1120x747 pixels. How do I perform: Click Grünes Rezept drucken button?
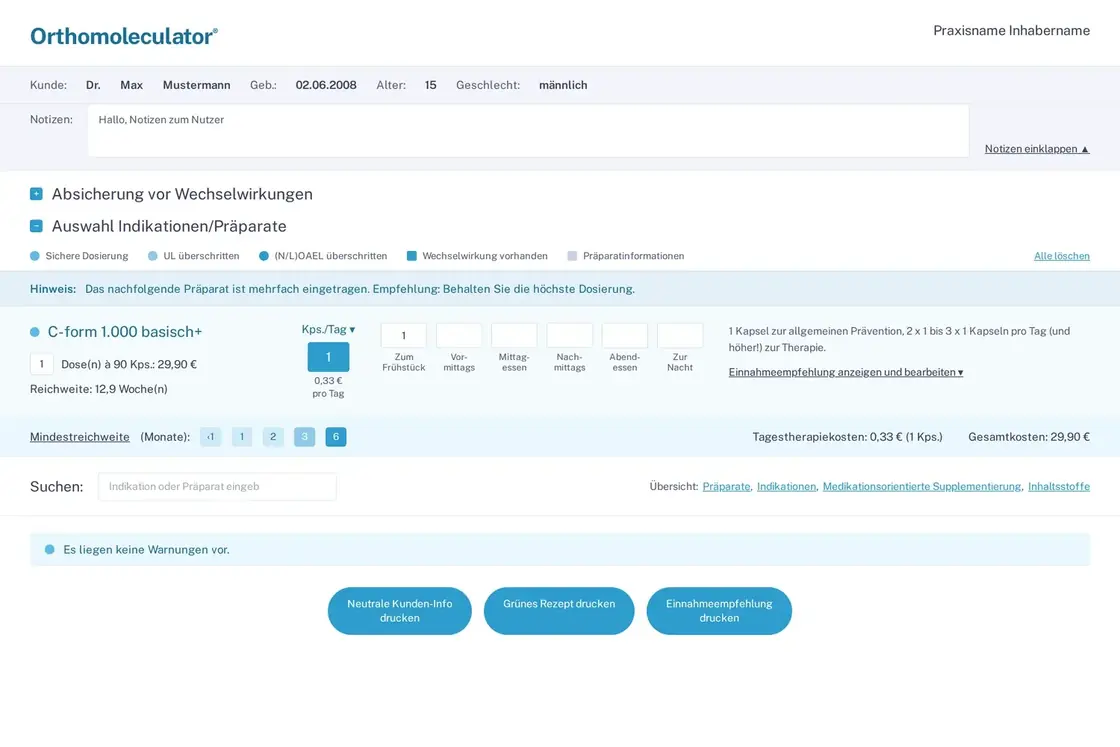[x=559, y=611]
